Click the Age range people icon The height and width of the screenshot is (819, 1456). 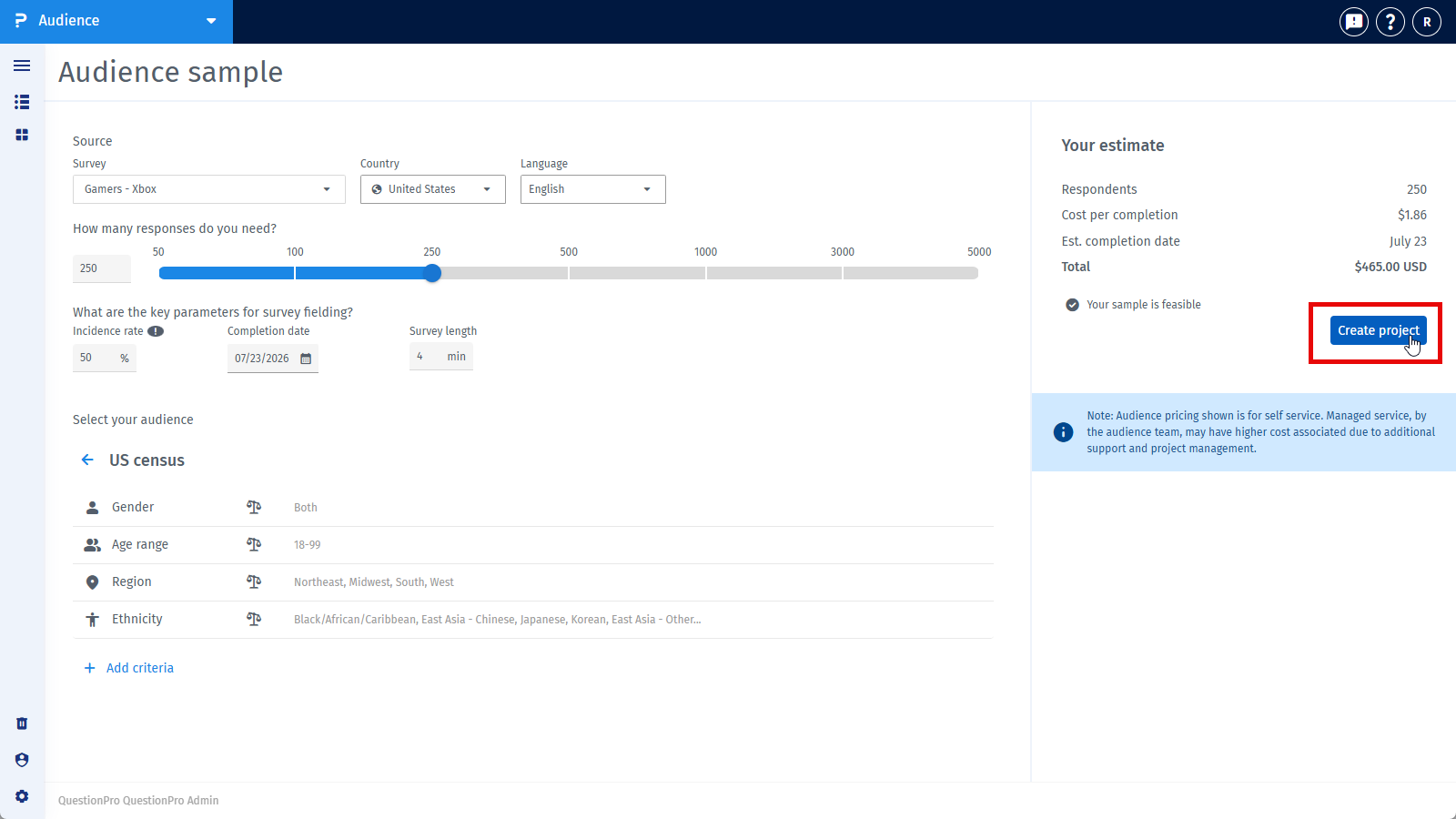[x=92, y=544]
